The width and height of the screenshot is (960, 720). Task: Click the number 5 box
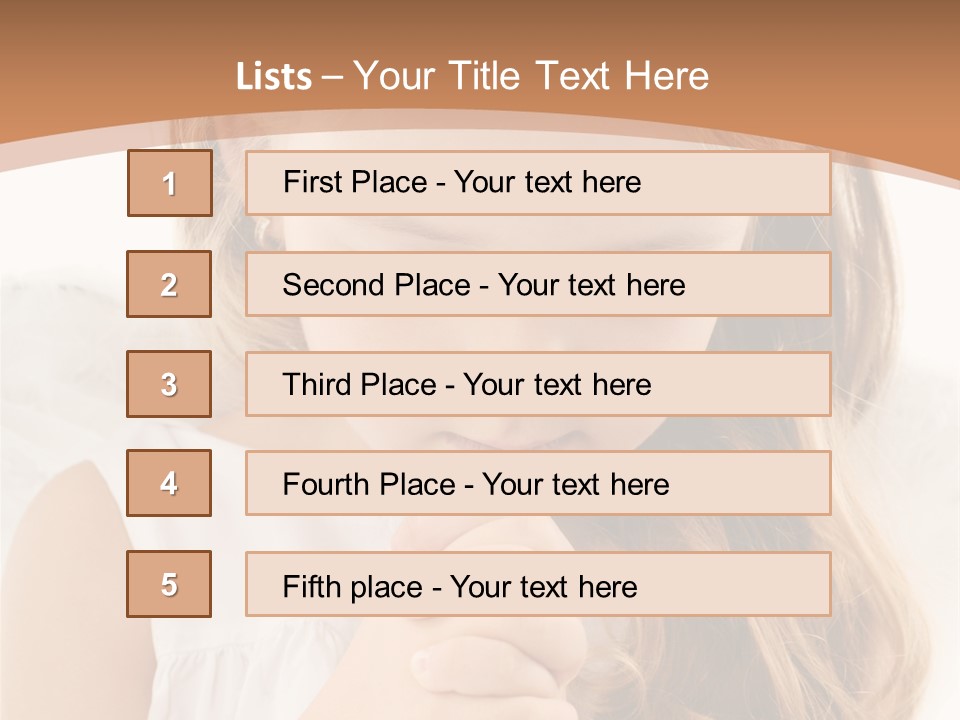click(169, 584)
